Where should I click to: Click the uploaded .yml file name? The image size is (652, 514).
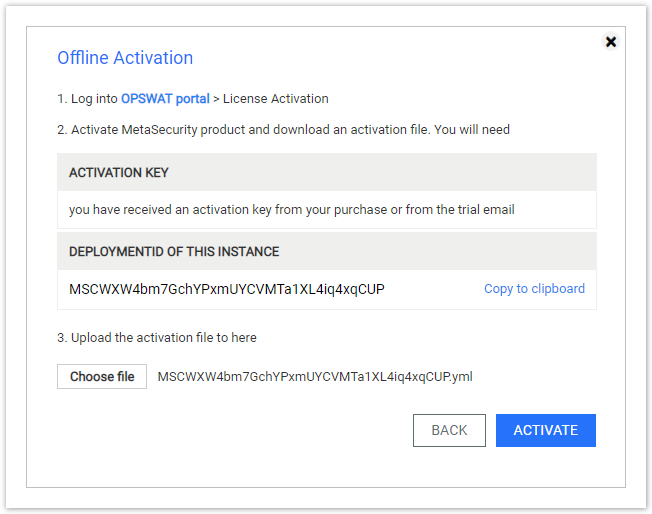(x=315, y=377)
